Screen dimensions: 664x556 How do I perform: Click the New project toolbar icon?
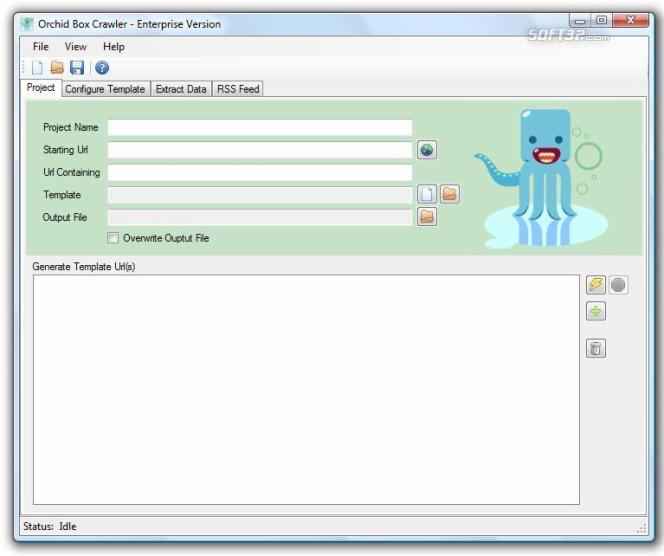[37, 68]
